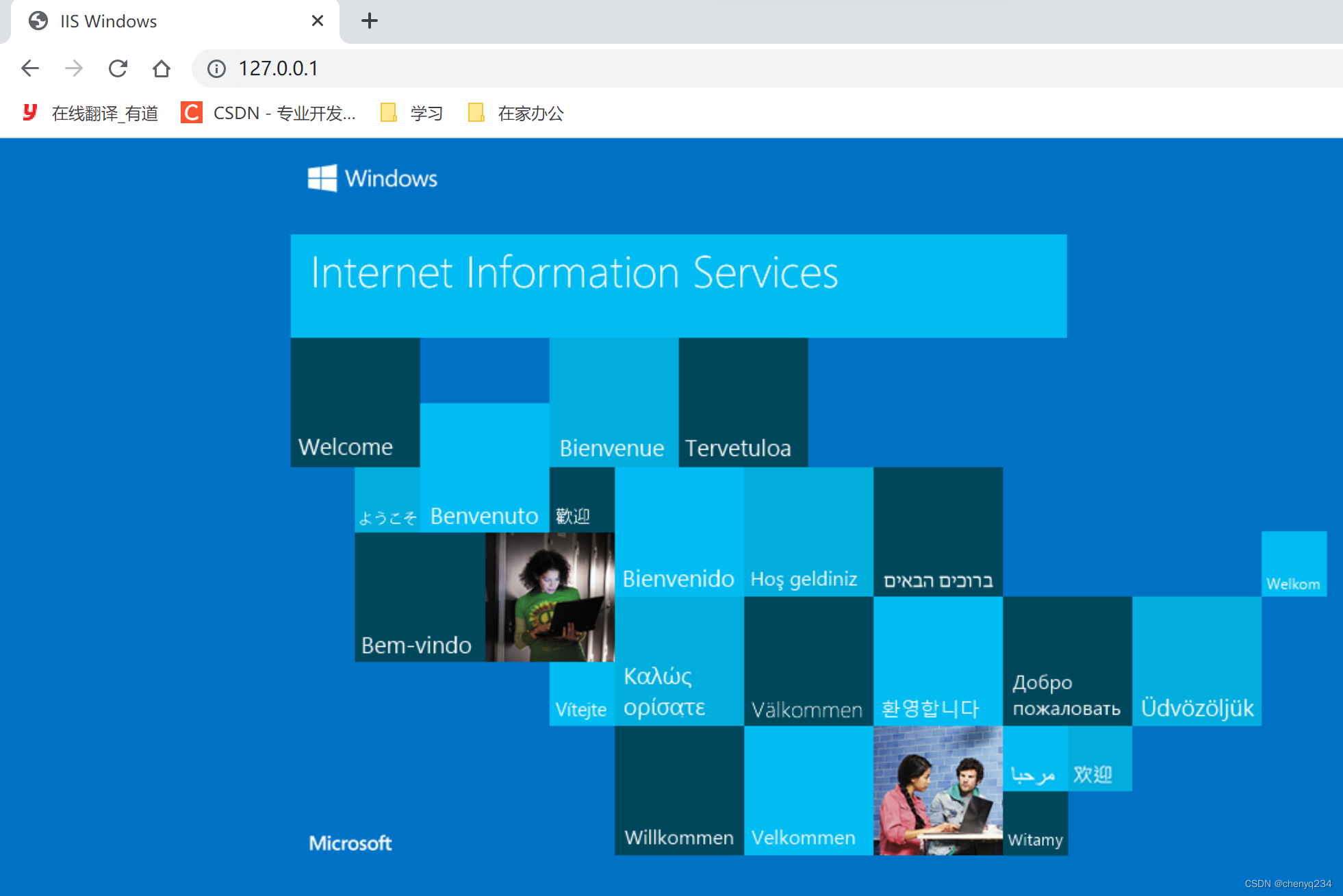Image resolution: width=1343 pixels, height=896 pixels.
Task: Click the browser back arrow button
Action: (30, 68)
